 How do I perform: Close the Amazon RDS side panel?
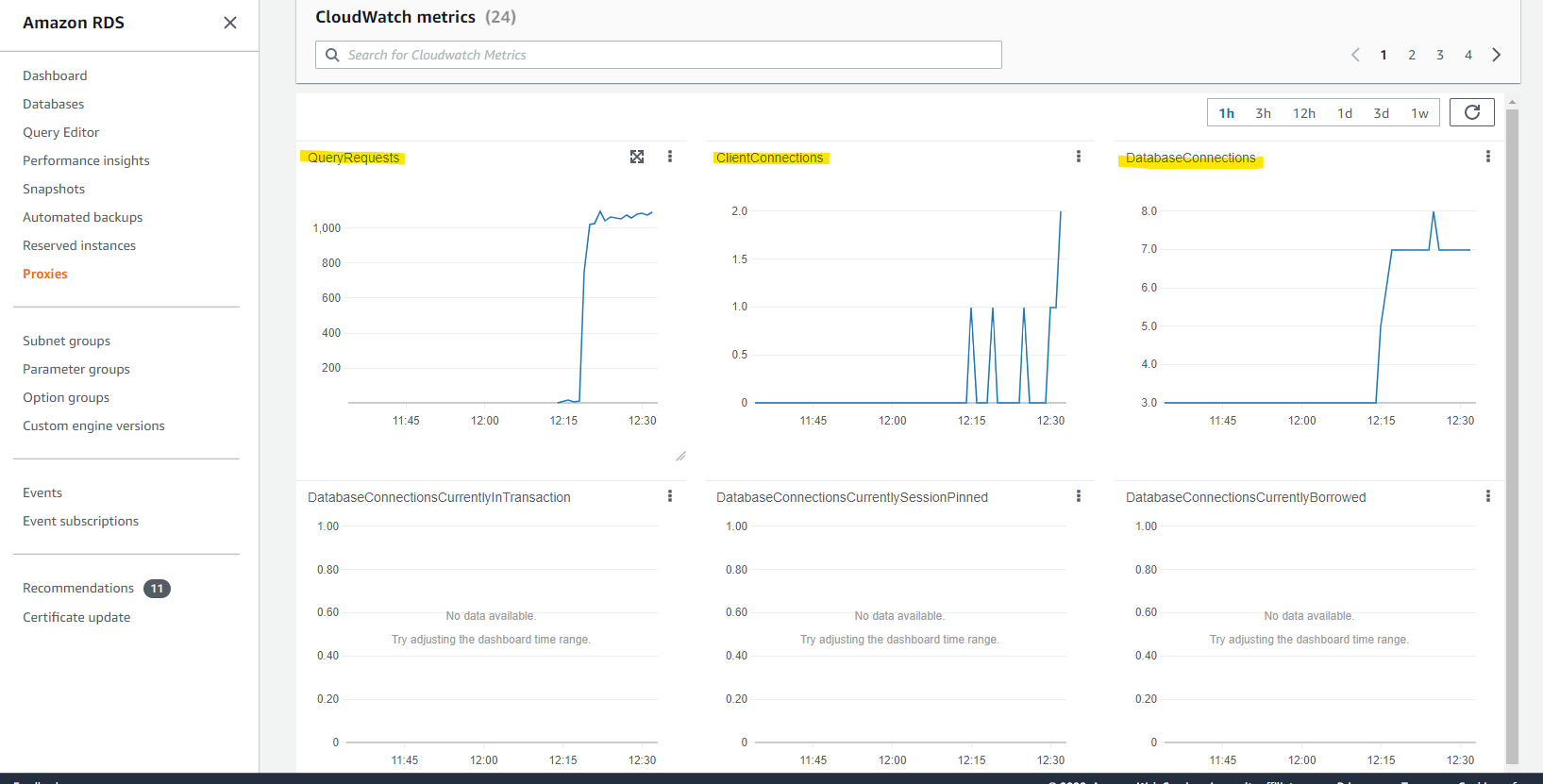click(230, 23)
